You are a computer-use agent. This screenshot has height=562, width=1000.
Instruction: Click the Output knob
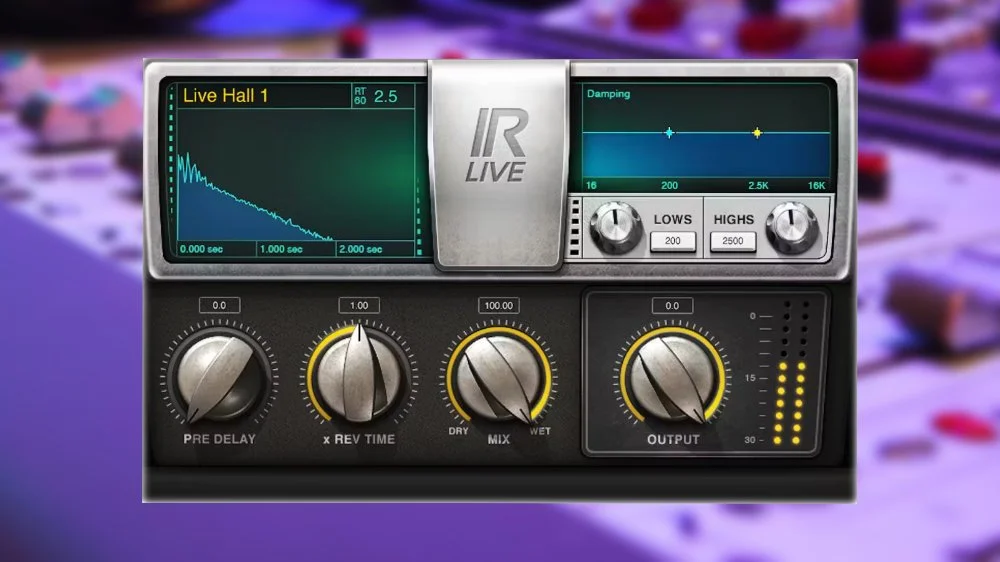pyautogui.click(x=672, y=378)
